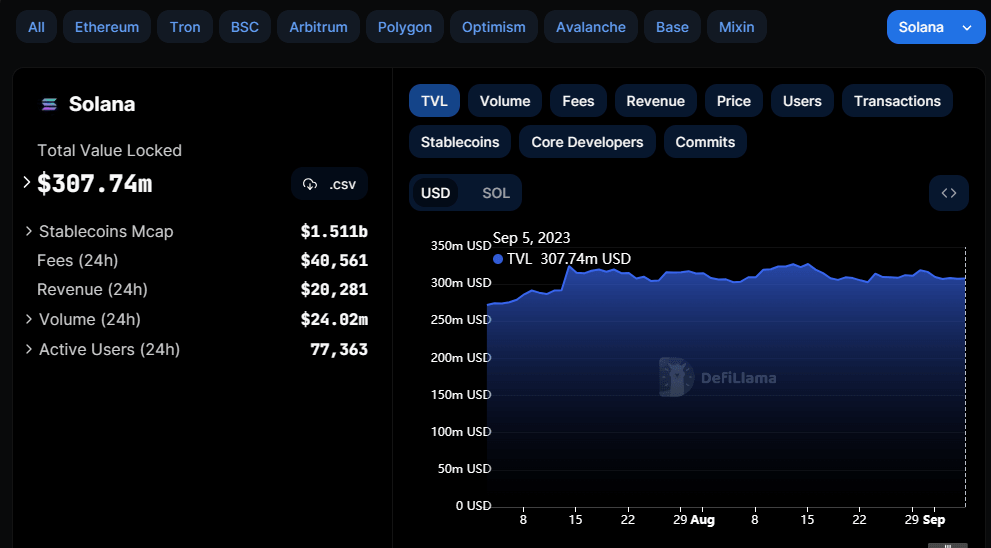Toggle the Volume chart metric

(505, 101)
